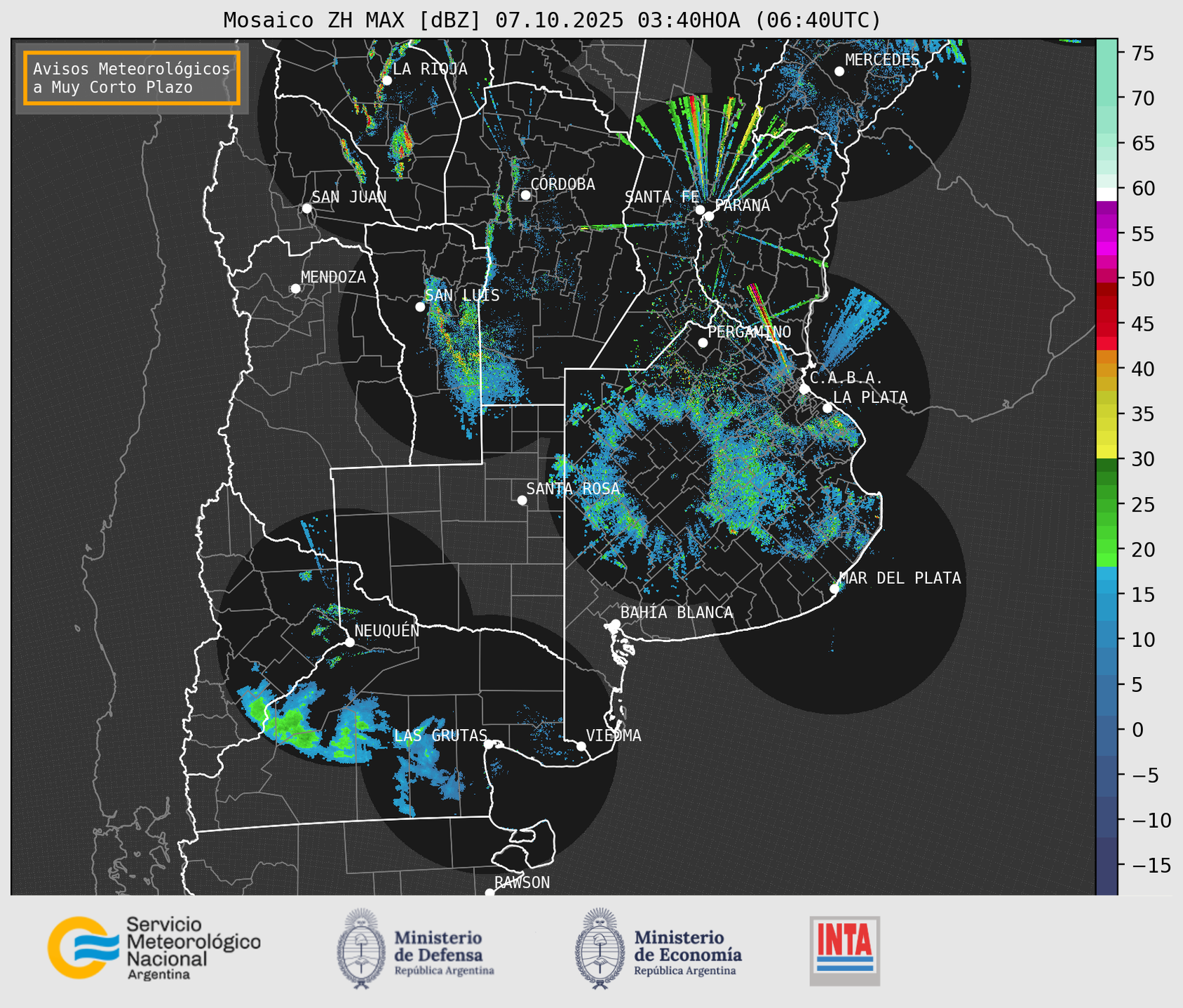Select the Córdoba city marker dot
This screenshot has width=1183, height=1008.
click(x=525, y=195)
